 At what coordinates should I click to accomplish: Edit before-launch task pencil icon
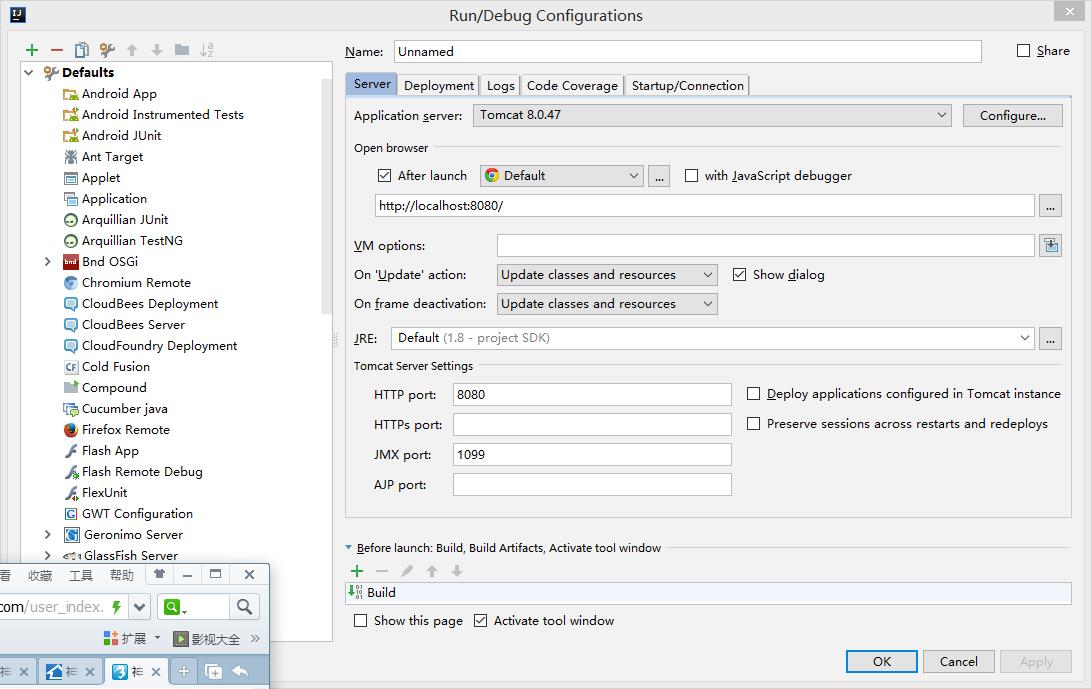coord(407,571)
